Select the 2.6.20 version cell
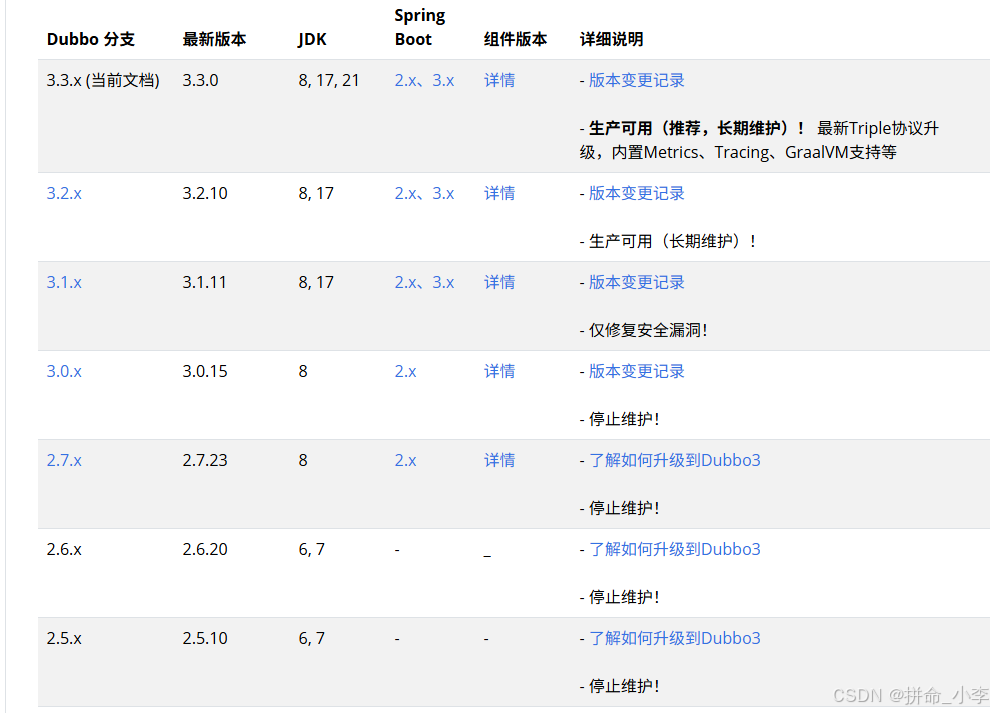 205,549
